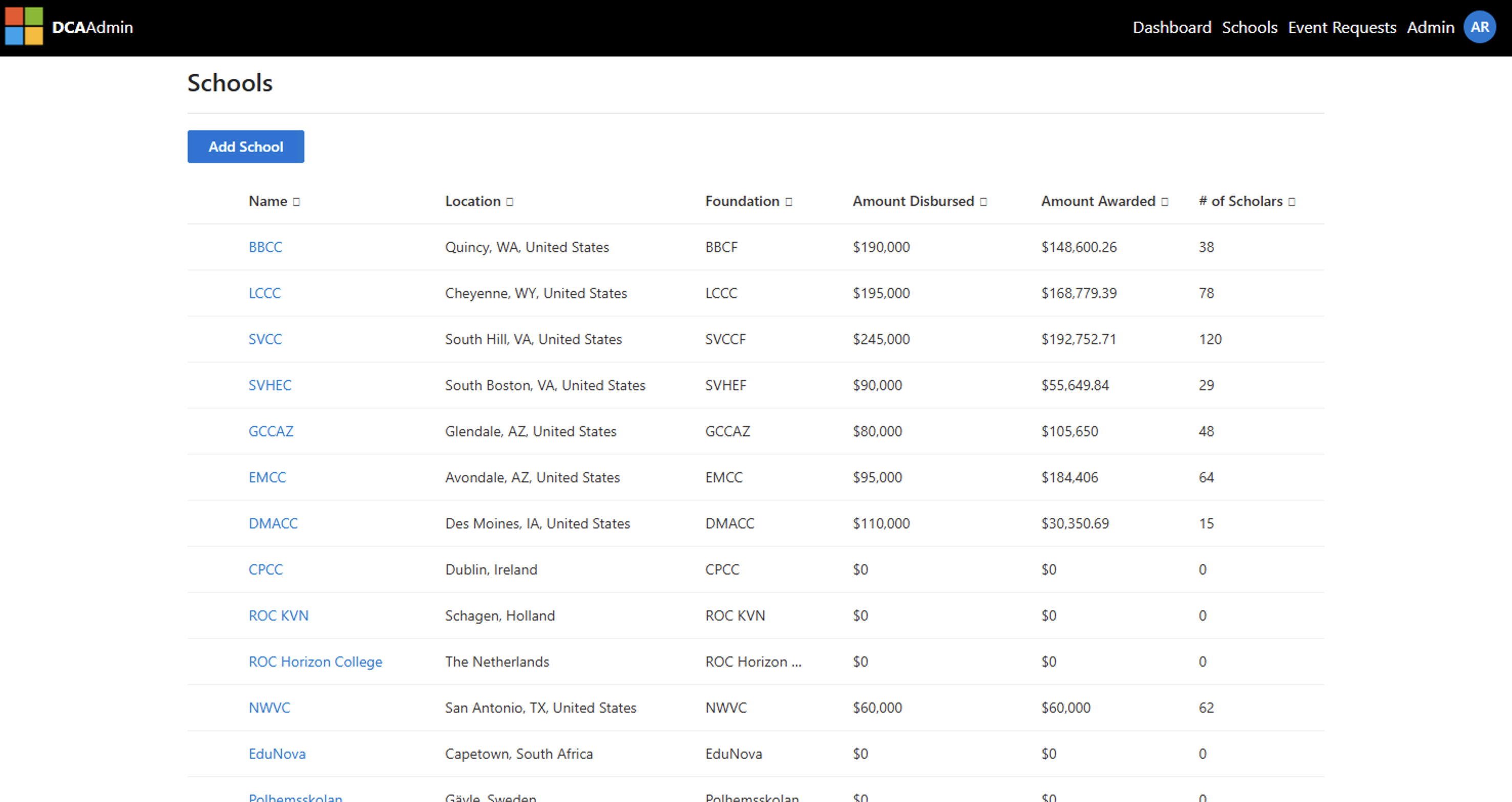Open the GCCAZ school record
The width and height of the screenshot is (1512, 802).
(x=270, y=431)
